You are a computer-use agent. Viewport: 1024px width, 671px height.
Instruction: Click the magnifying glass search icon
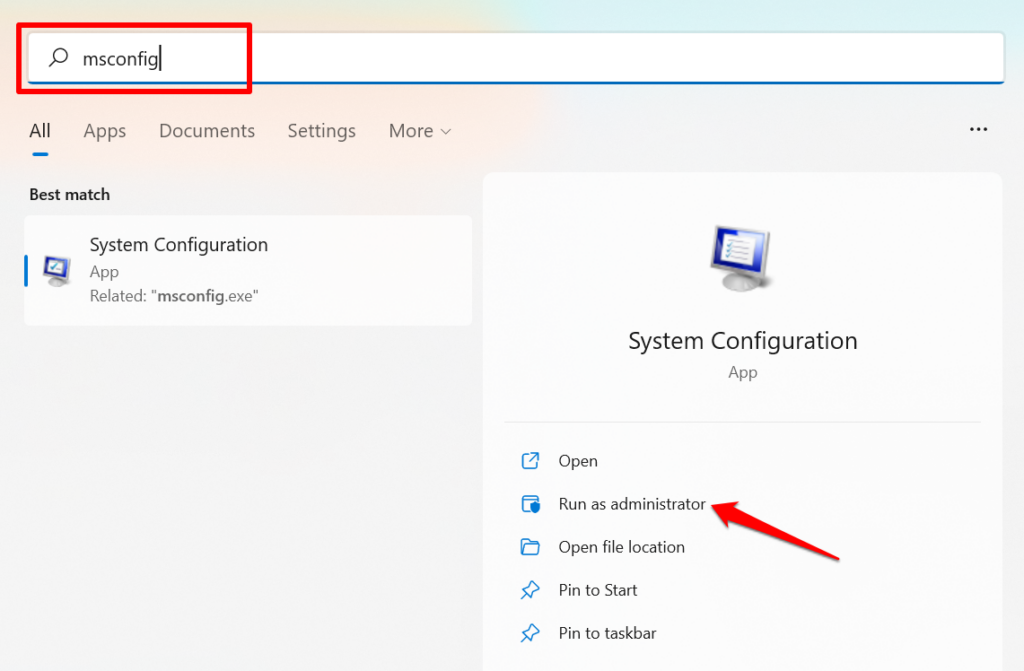point(58,57)
